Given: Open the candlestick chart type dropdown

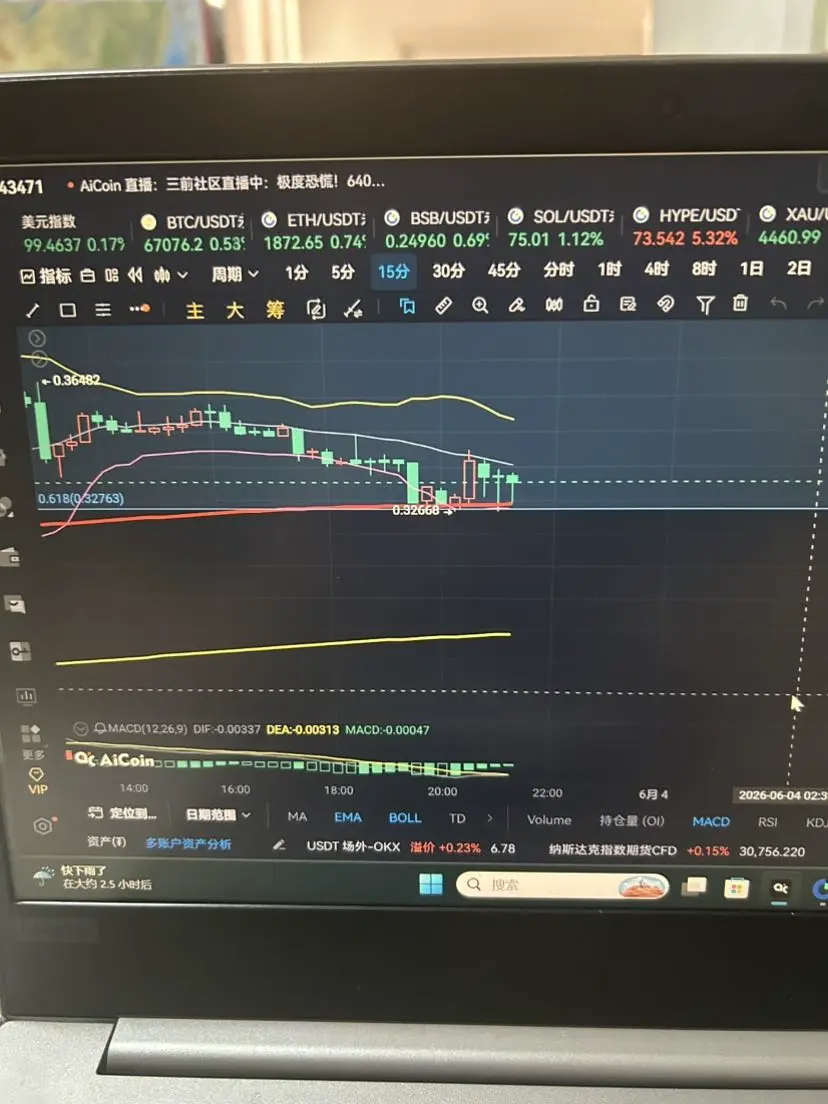Looking at the screenshot, I should [x=171, y=275].
